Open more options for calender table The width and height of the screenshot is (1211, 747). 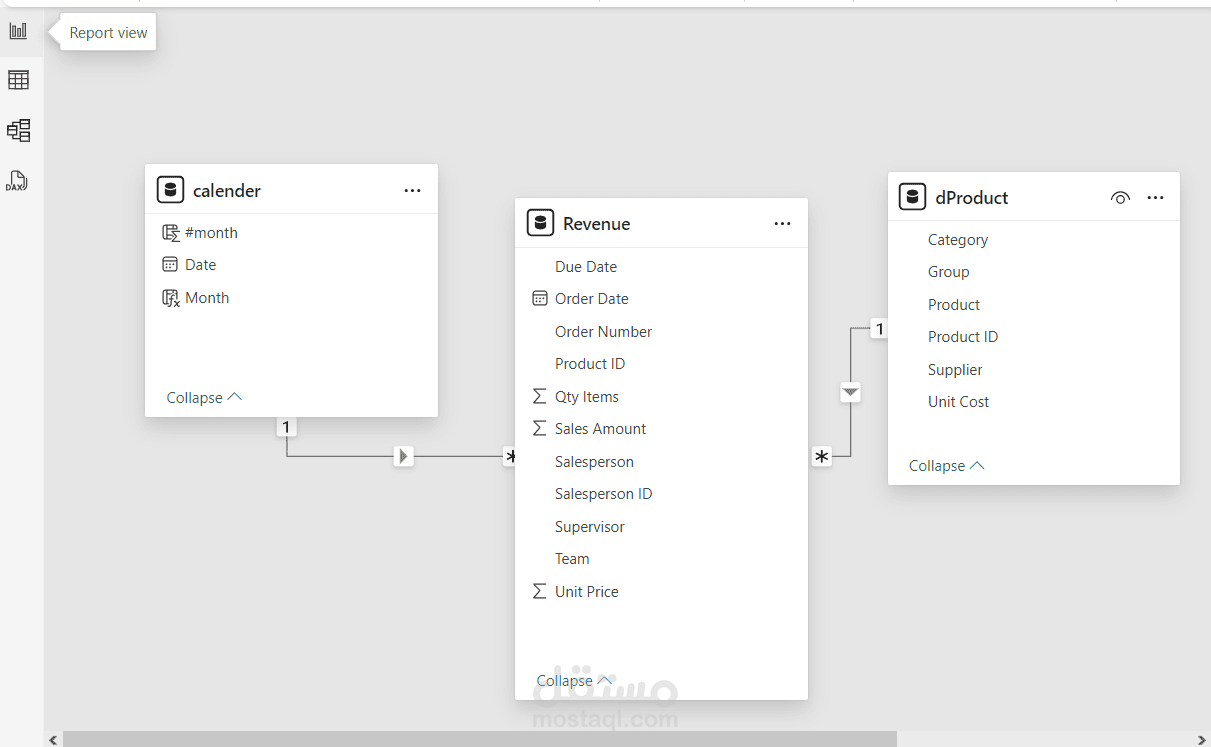point(412,190)
